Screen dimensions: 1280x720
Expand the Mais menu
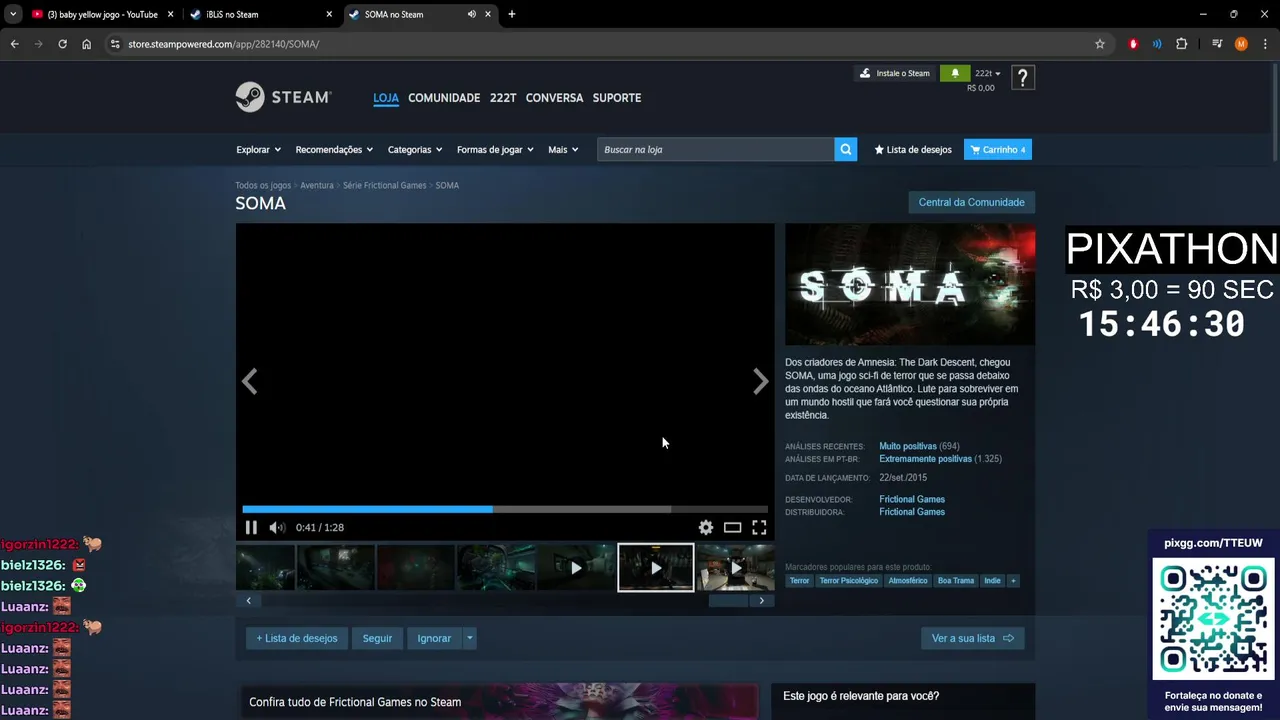(563, 149)
